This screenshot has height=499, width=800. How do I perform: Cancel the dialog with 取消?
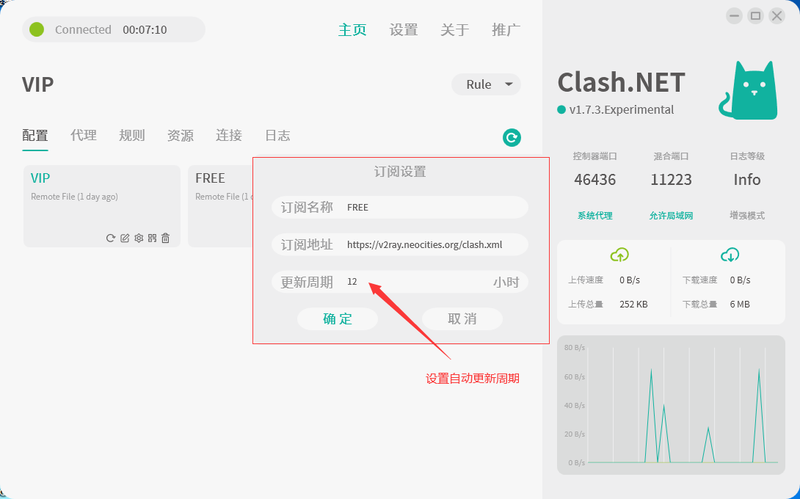(x=462, y=319)
